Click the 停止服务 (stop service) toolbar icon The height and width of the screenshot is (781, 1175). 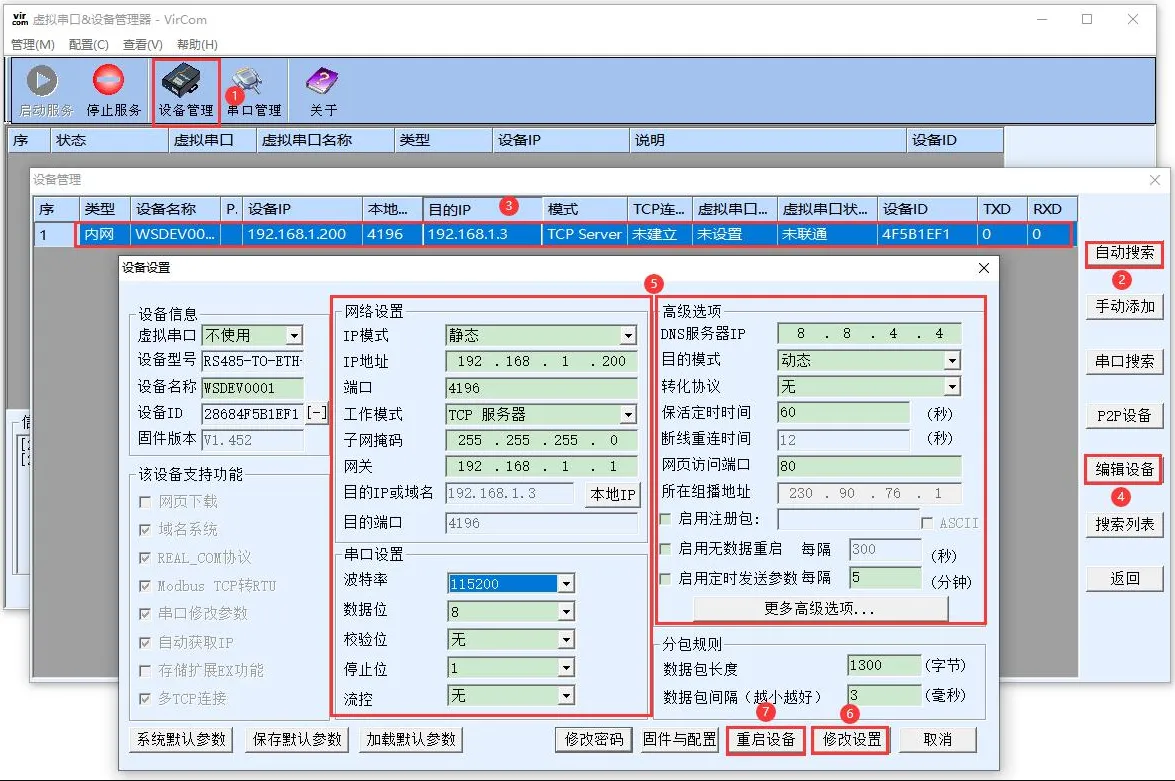pos(110,90)
